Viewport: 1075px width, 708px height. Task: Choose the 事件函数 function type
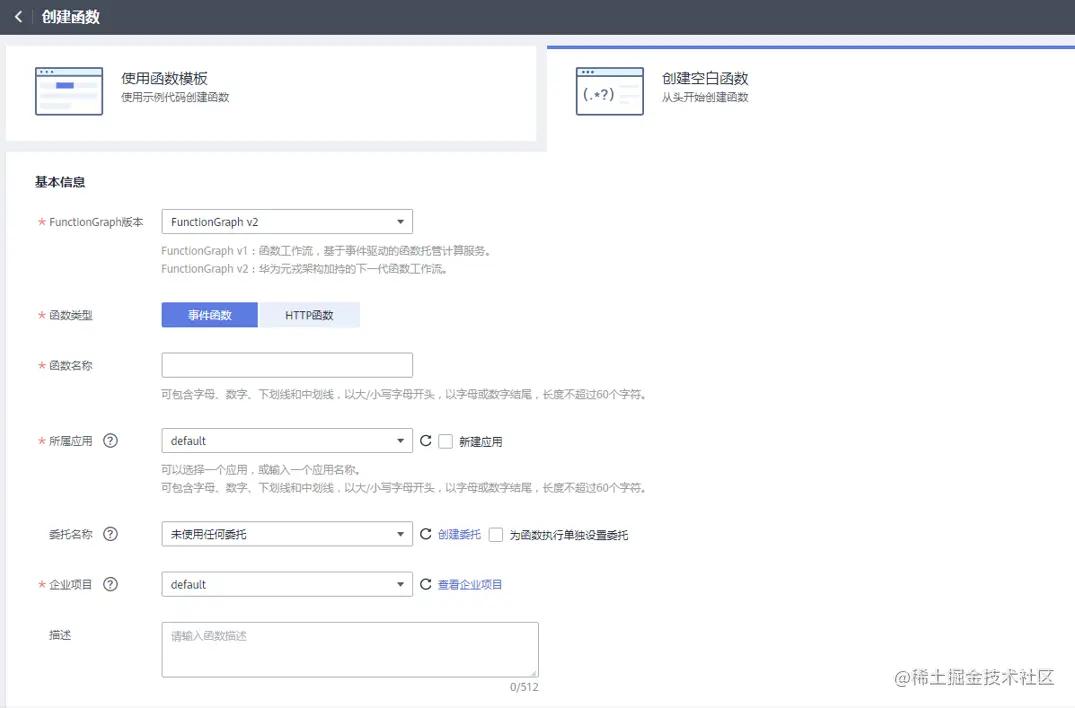tap(210, 315)
